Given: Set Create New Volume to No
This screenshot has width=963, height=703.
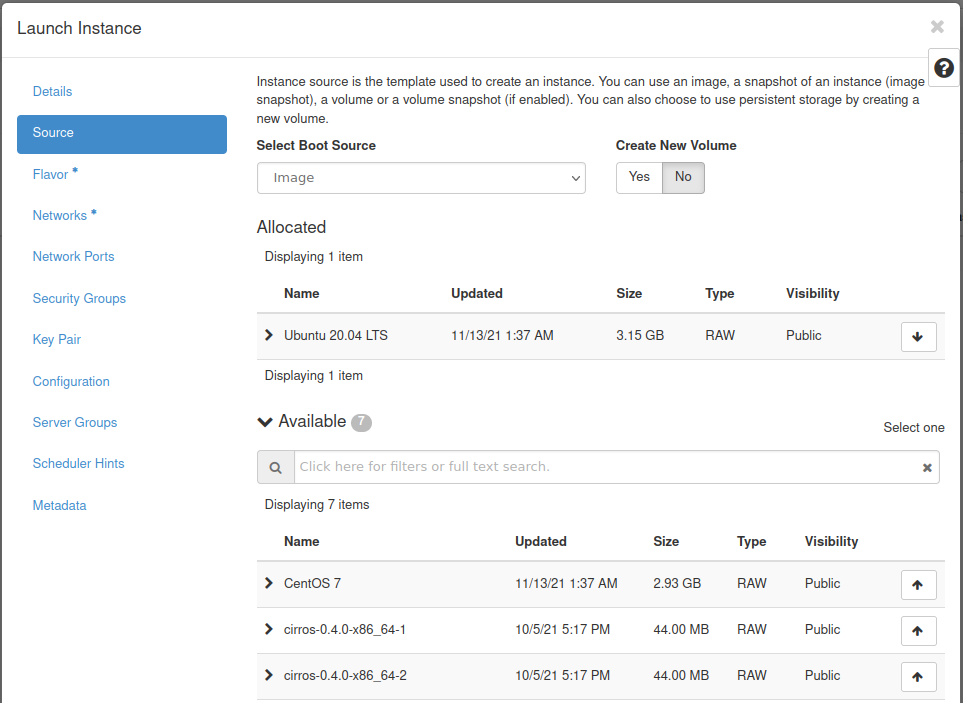Looking at the screenshot, I should (683, 177).
